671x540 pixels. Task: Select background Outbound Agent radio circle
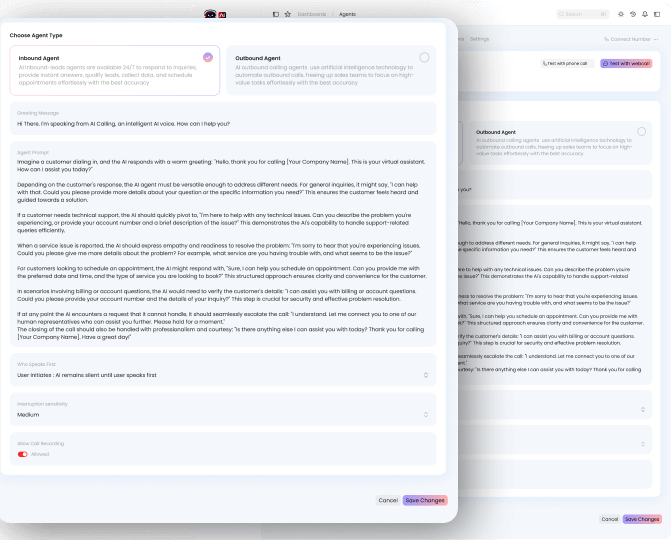[641, 131]
